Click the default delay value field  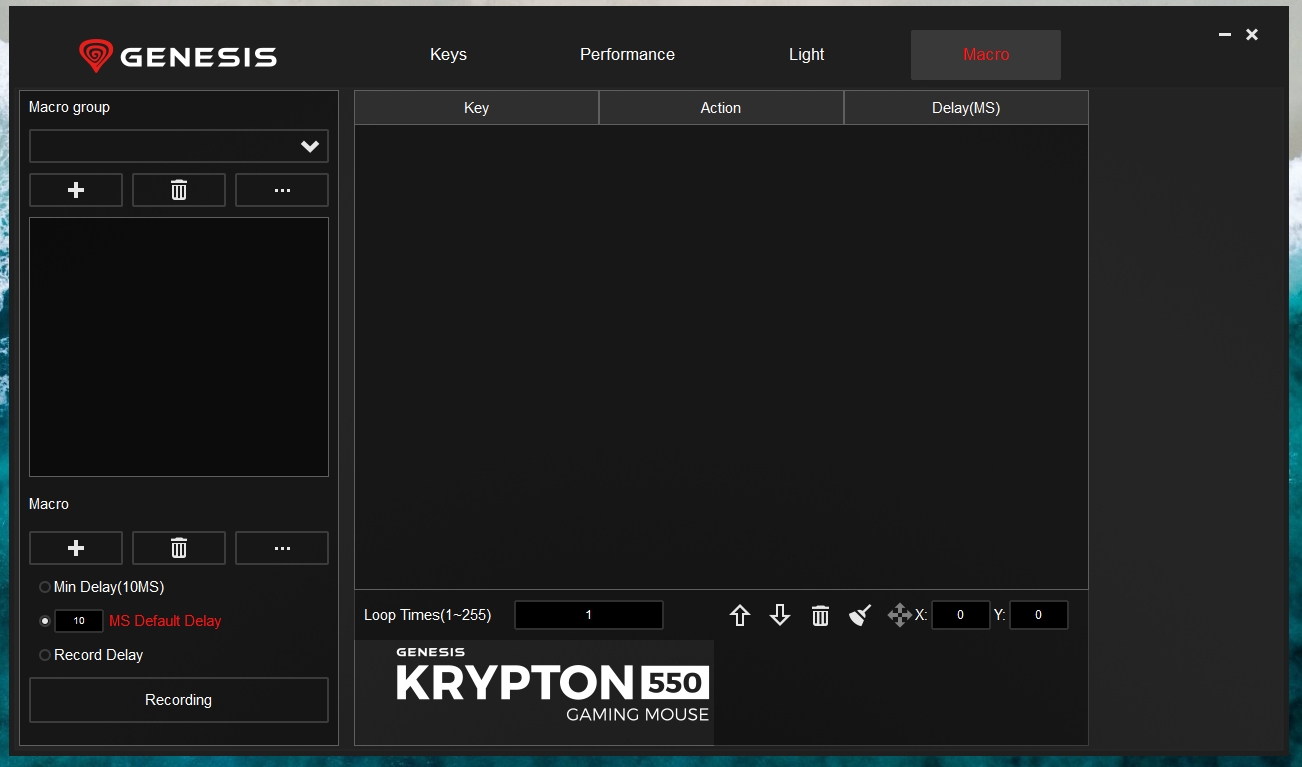[x=78, y=621]
